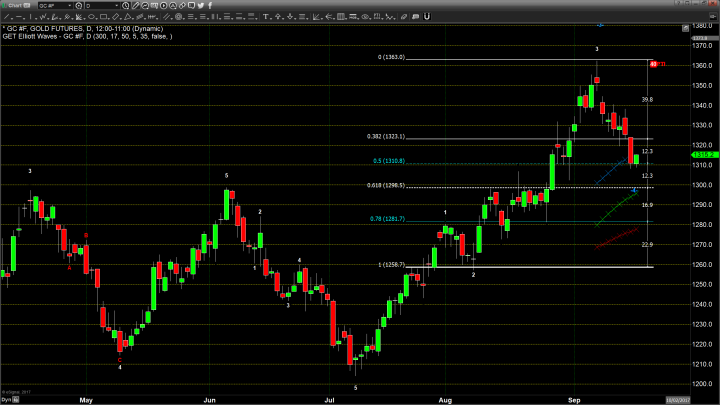
Task: Click the search icon beside the symbol box
Action: (78, 6)
